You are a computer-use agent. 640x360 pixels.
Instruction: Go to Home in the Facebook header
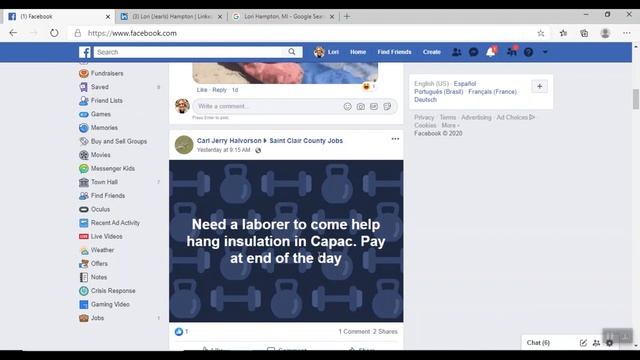358,52
